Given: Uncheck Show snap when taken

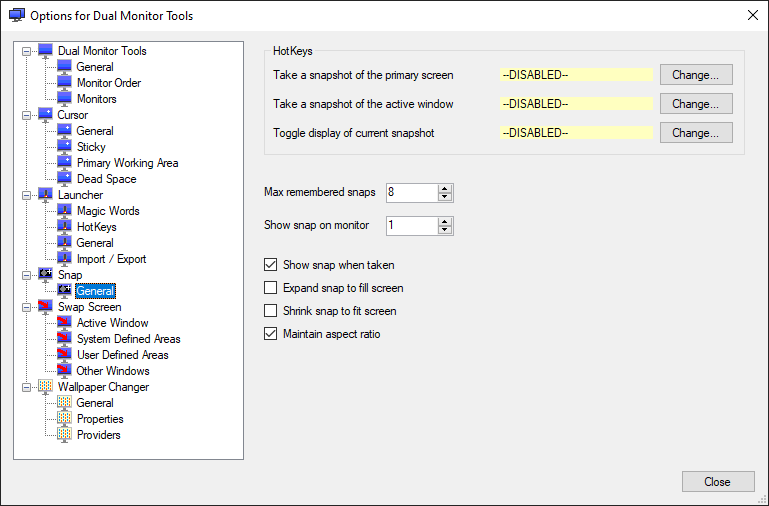Looking at the screenshot, I should (270, 265).
